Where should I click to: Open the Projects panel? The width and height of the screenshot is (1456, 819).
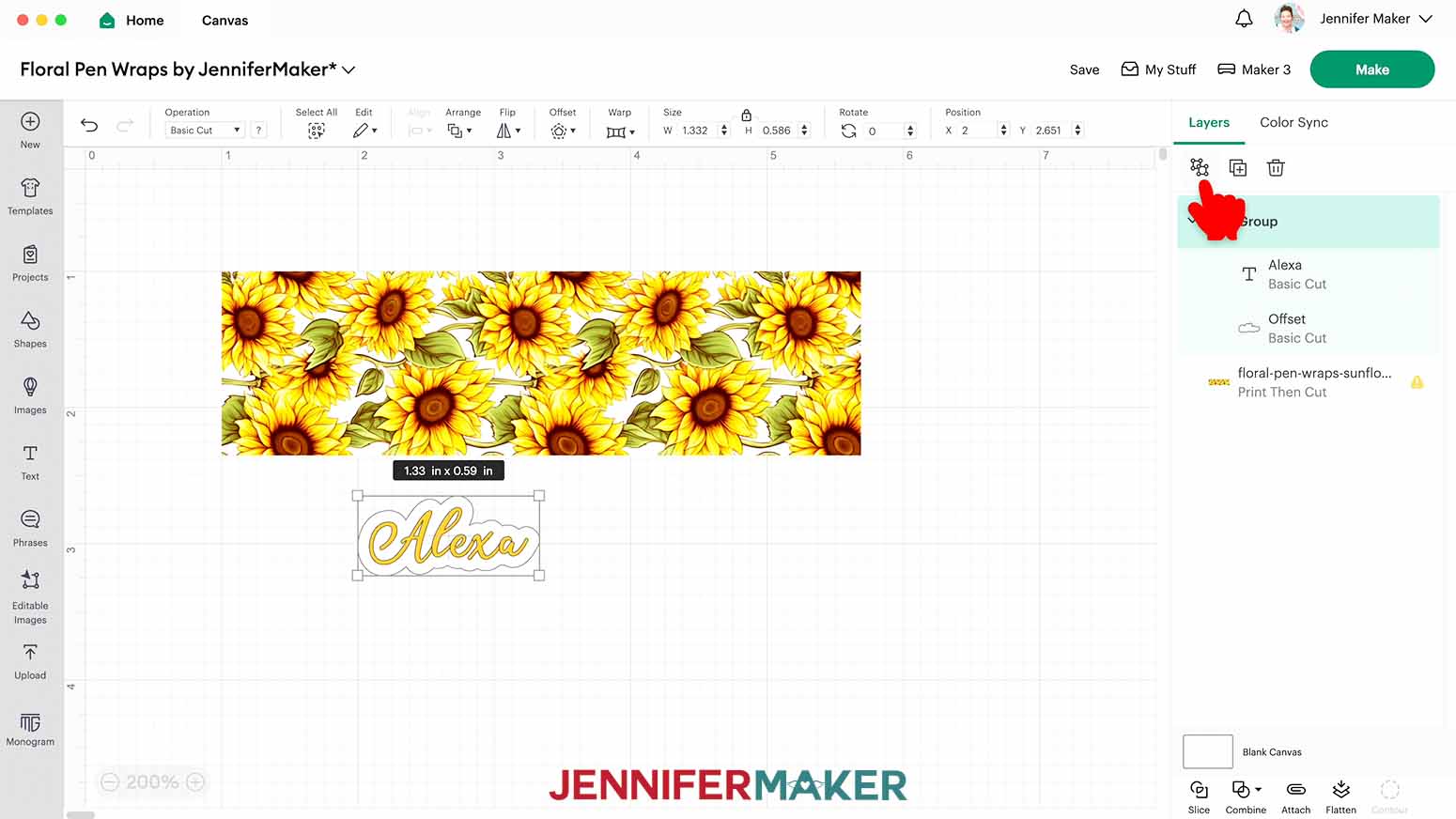30,264
